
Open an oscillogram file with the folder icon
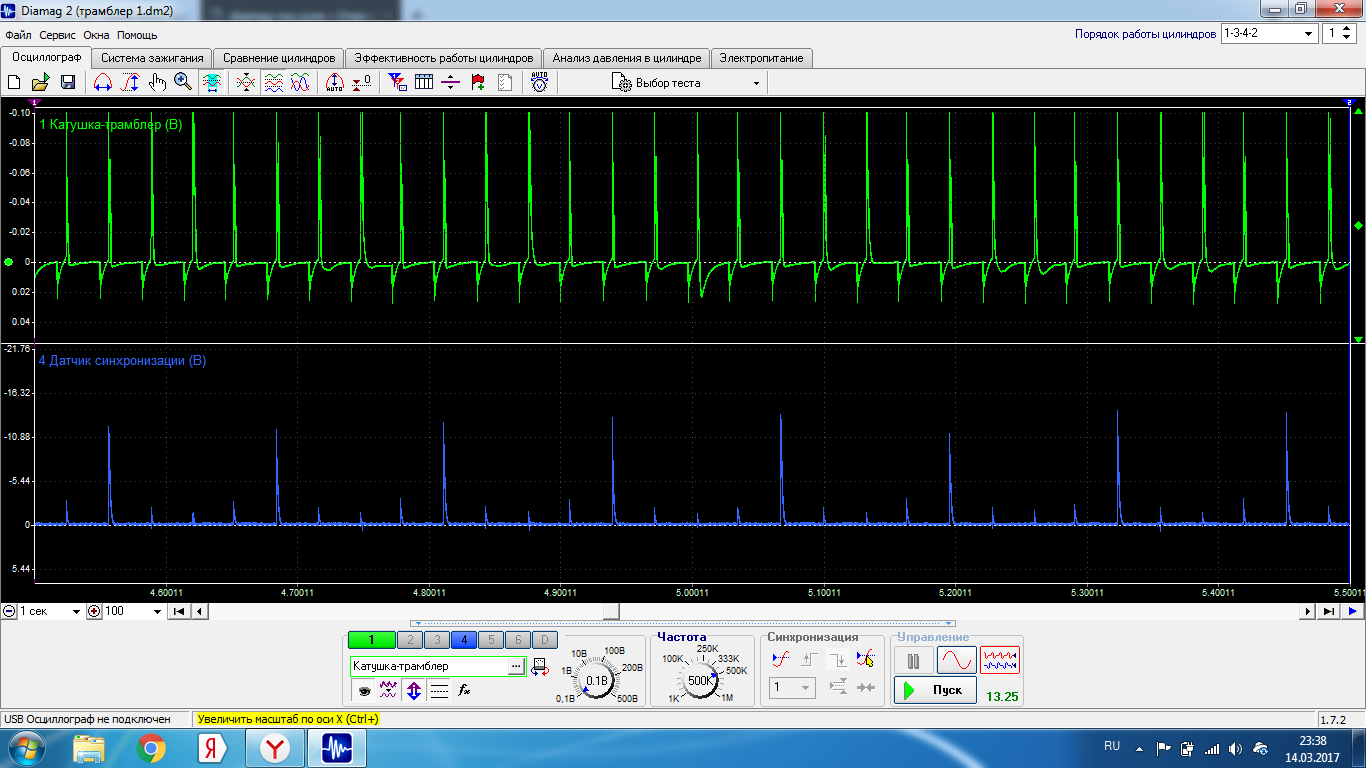41,83
